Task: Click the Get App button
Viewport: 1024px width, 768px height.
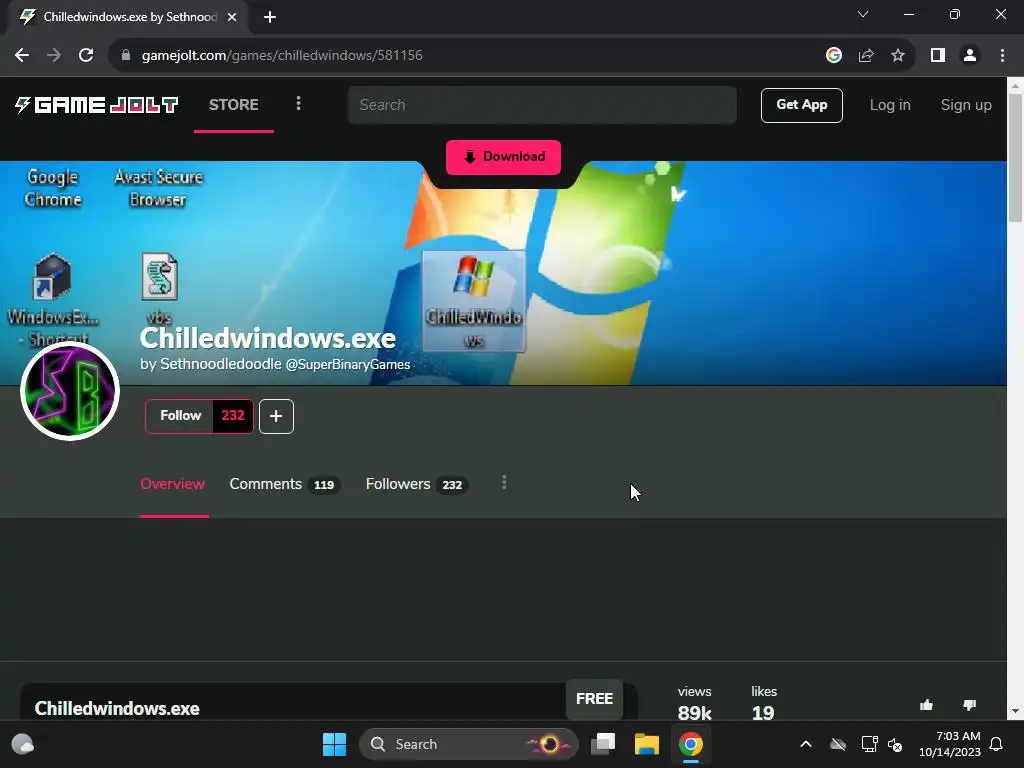Action: [x=801, y=105]
